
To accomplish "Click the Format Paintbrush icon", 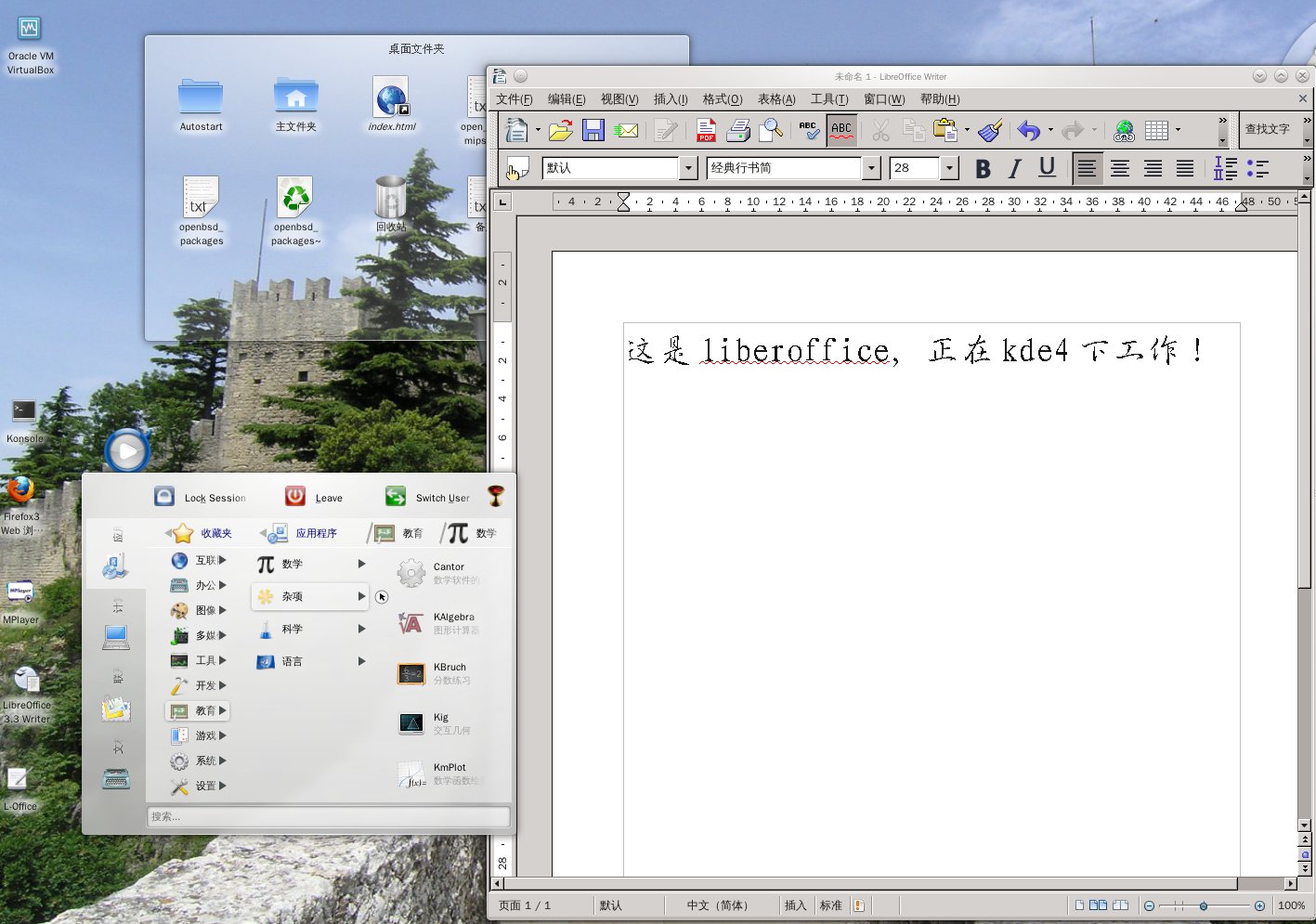I will (990, 130).
